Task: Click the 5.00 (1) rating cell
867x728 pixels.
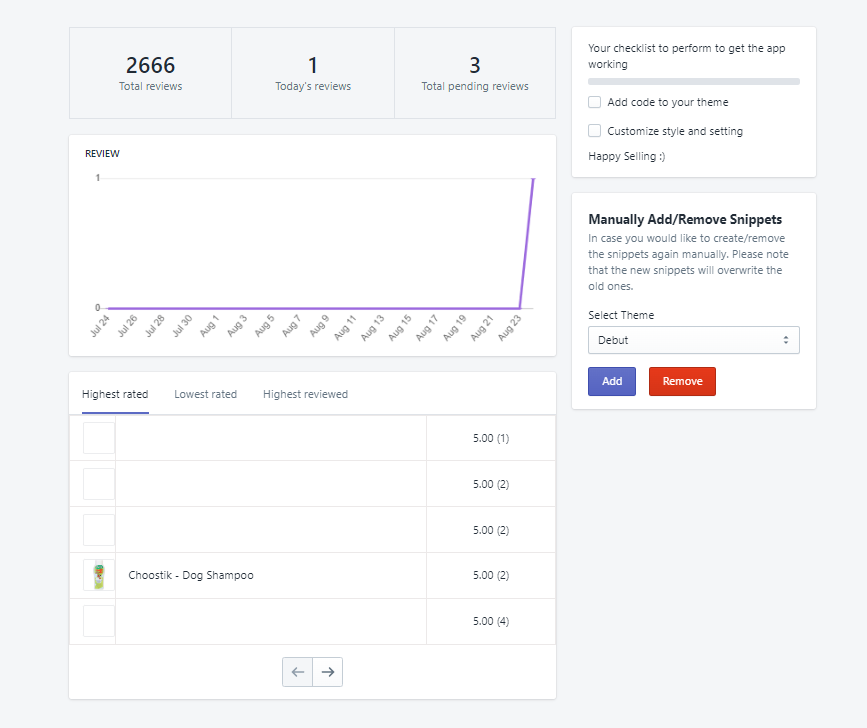Action: pos(491,438)
